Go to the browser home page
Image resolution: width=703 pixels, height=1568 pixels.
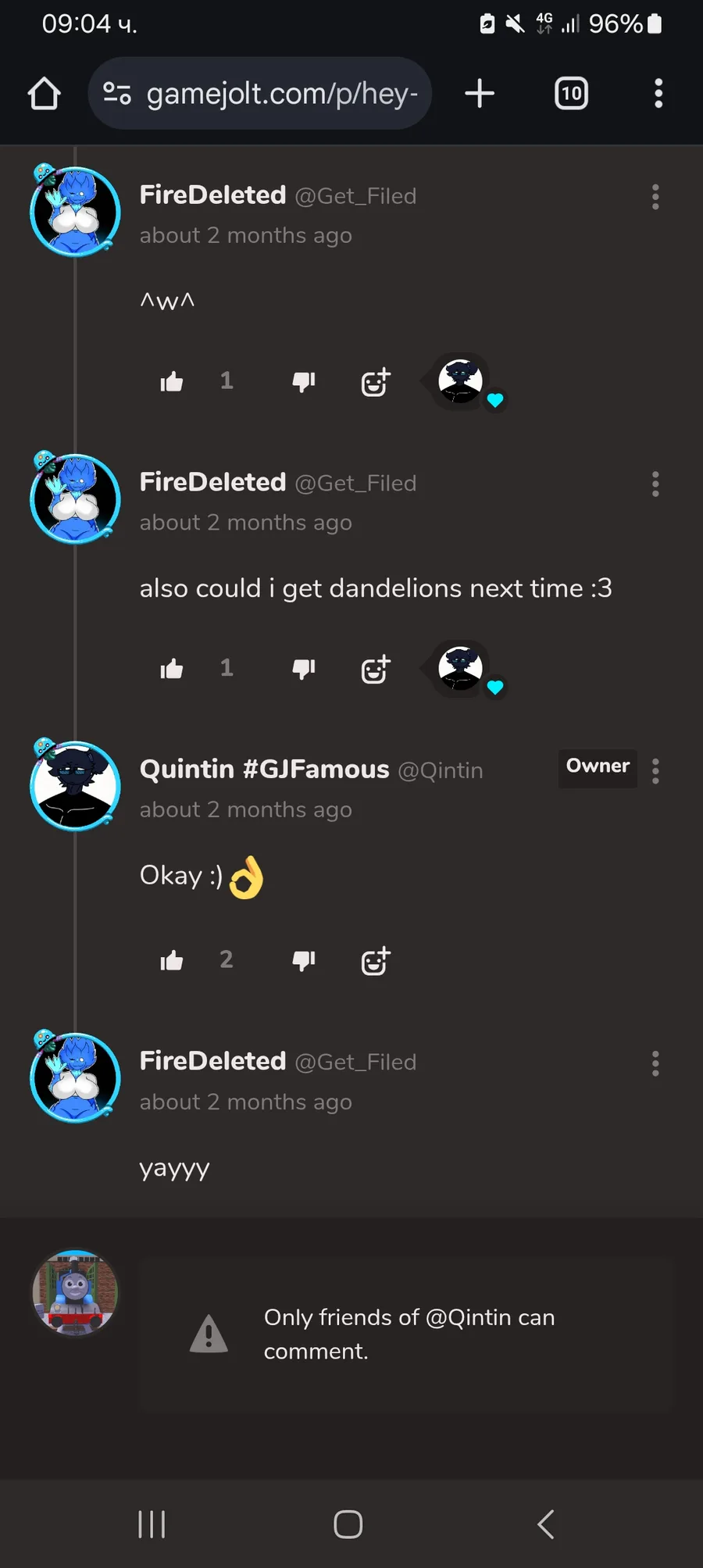44,93
